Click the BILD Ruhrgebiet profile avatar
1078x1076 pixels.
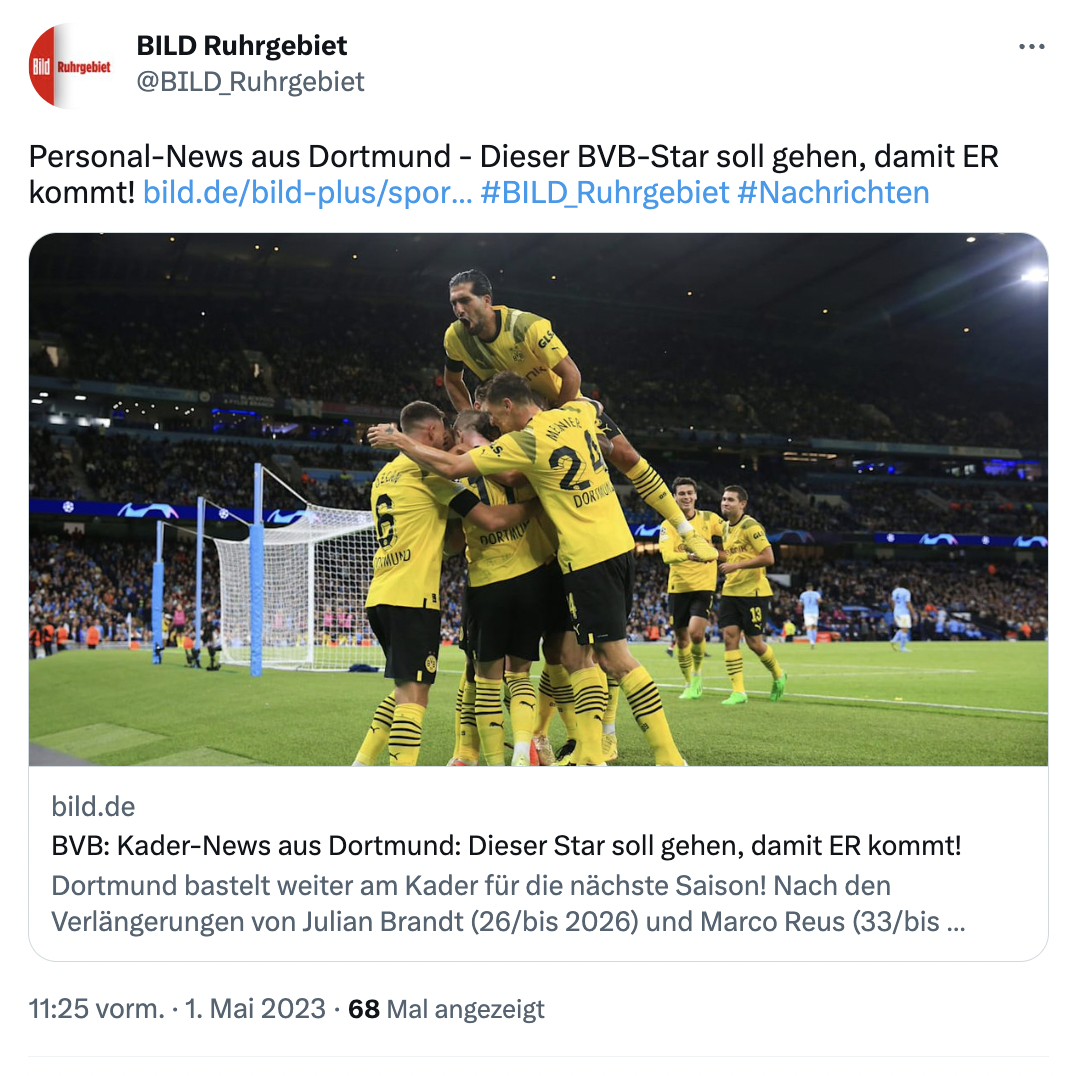pyautogui.click(x=70, y=66)
